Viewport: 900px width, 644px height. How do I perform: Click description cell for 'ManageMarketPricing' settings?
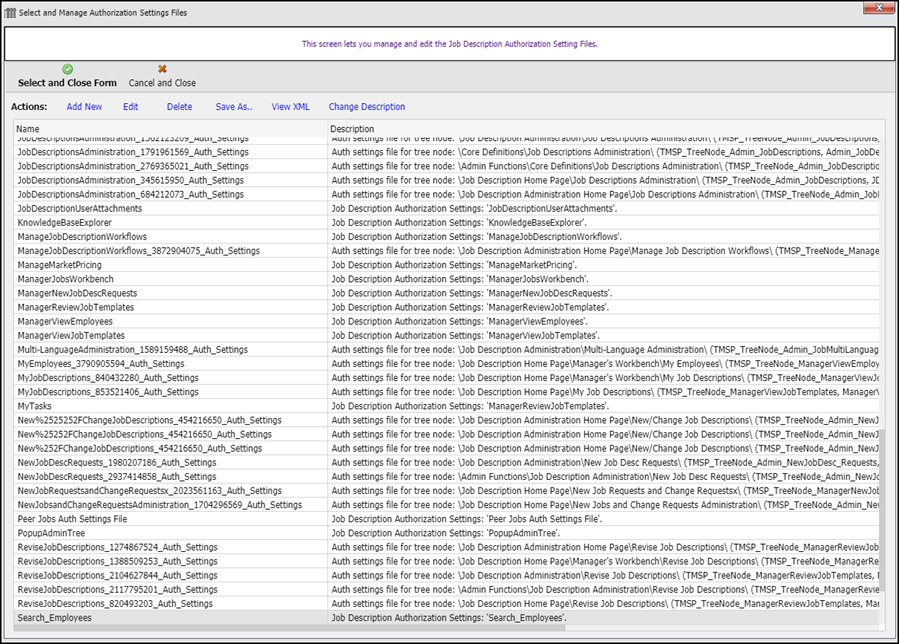(603, 265)
